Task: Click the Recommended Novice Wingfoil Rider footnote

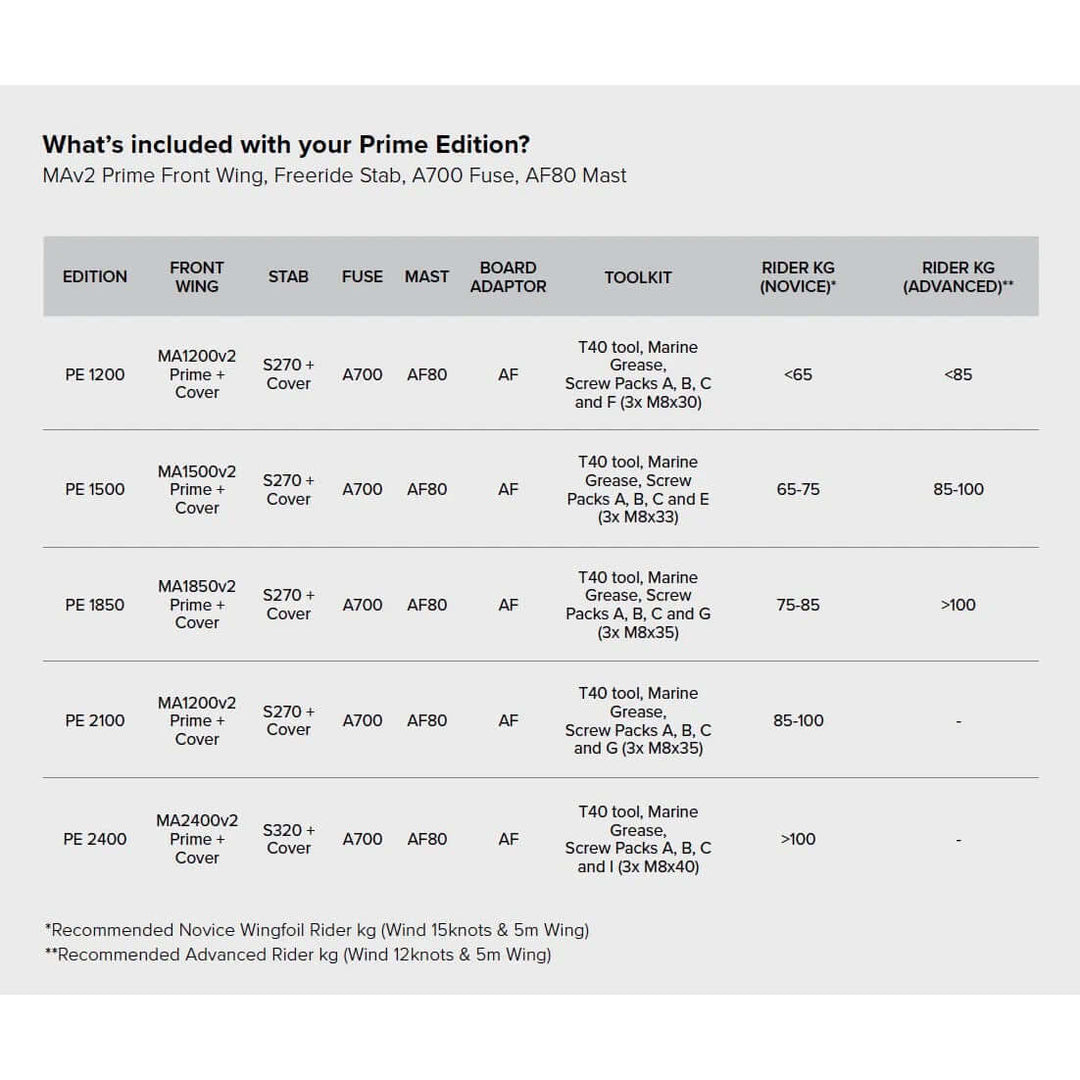Action: [x=317, y=930]
